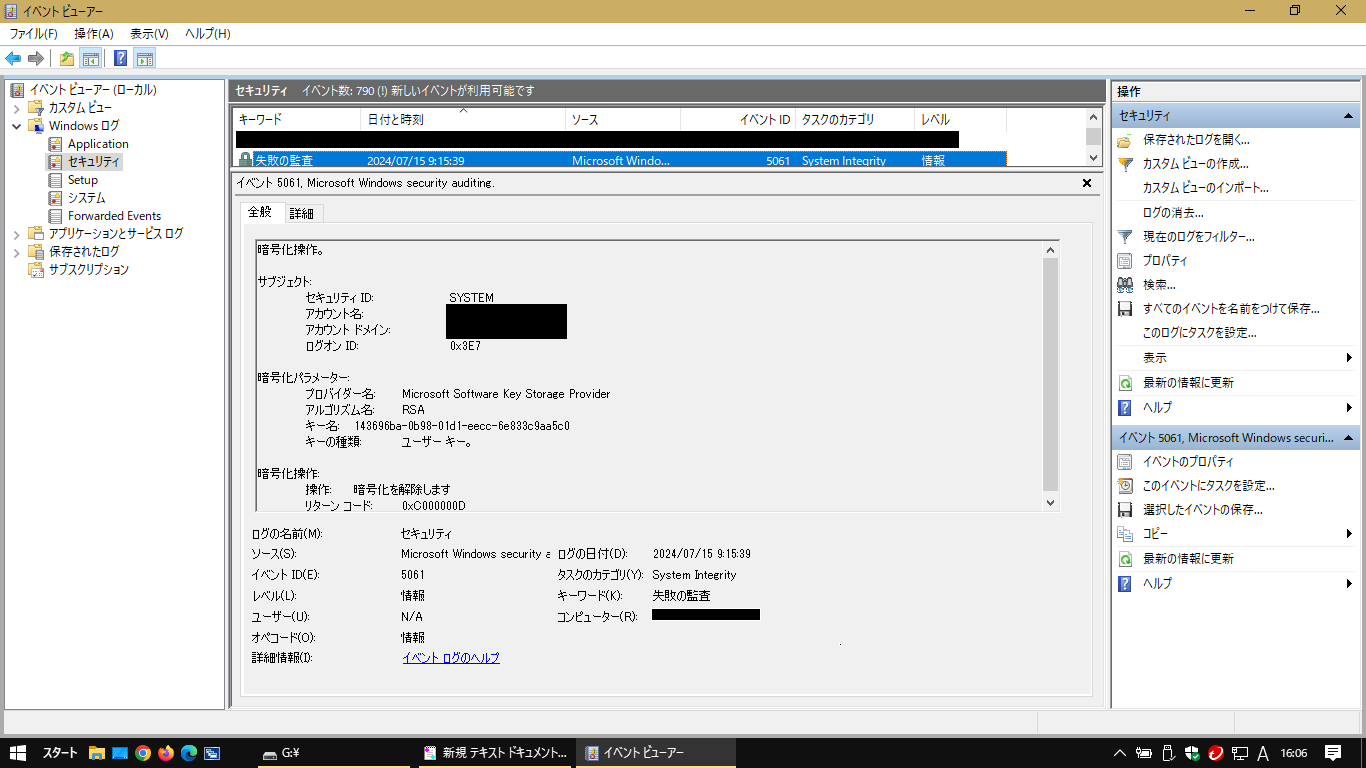
Task: Open ヘルプ(H) menu
Action: tap(208, 34)
